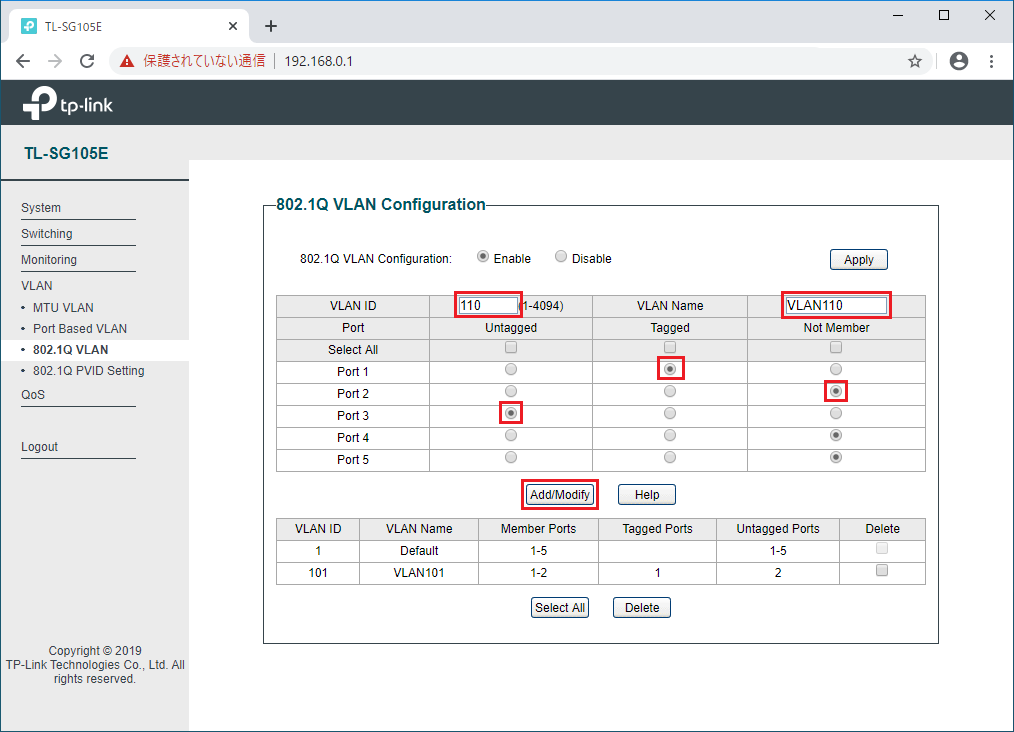Click the TL-SG105E model heading
This screenshot has height=732, width=1014.
pyautogui.click(x=66, y=153)
